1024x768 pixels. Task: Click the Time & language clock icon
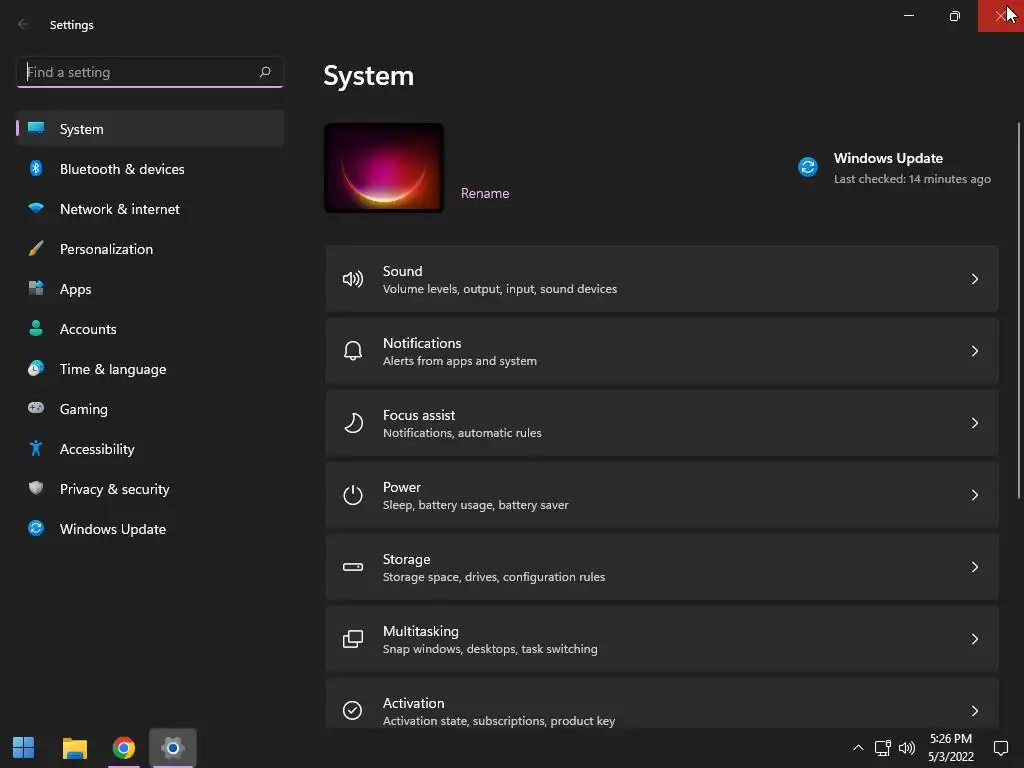click(36, 368)
